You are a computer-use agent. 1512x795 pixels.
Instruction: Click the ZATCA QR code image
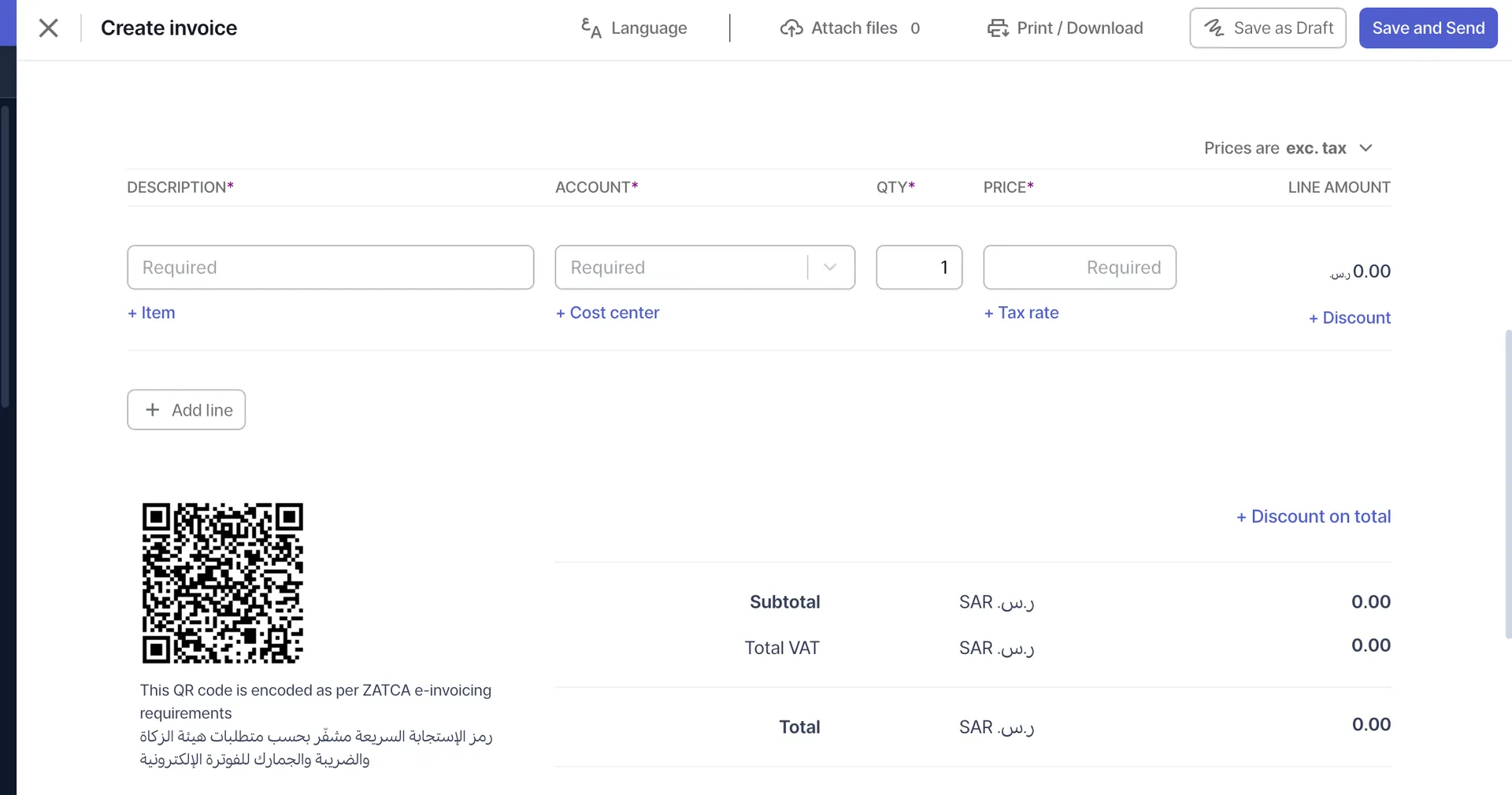click(x=222, y=582)
